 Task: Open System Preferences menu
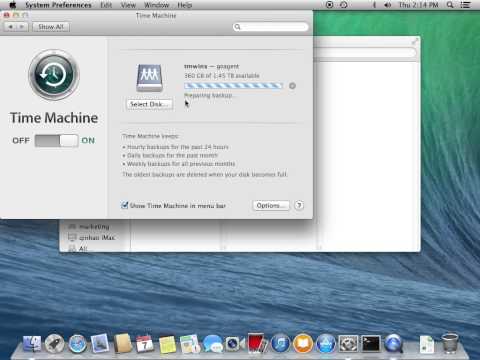58,5
